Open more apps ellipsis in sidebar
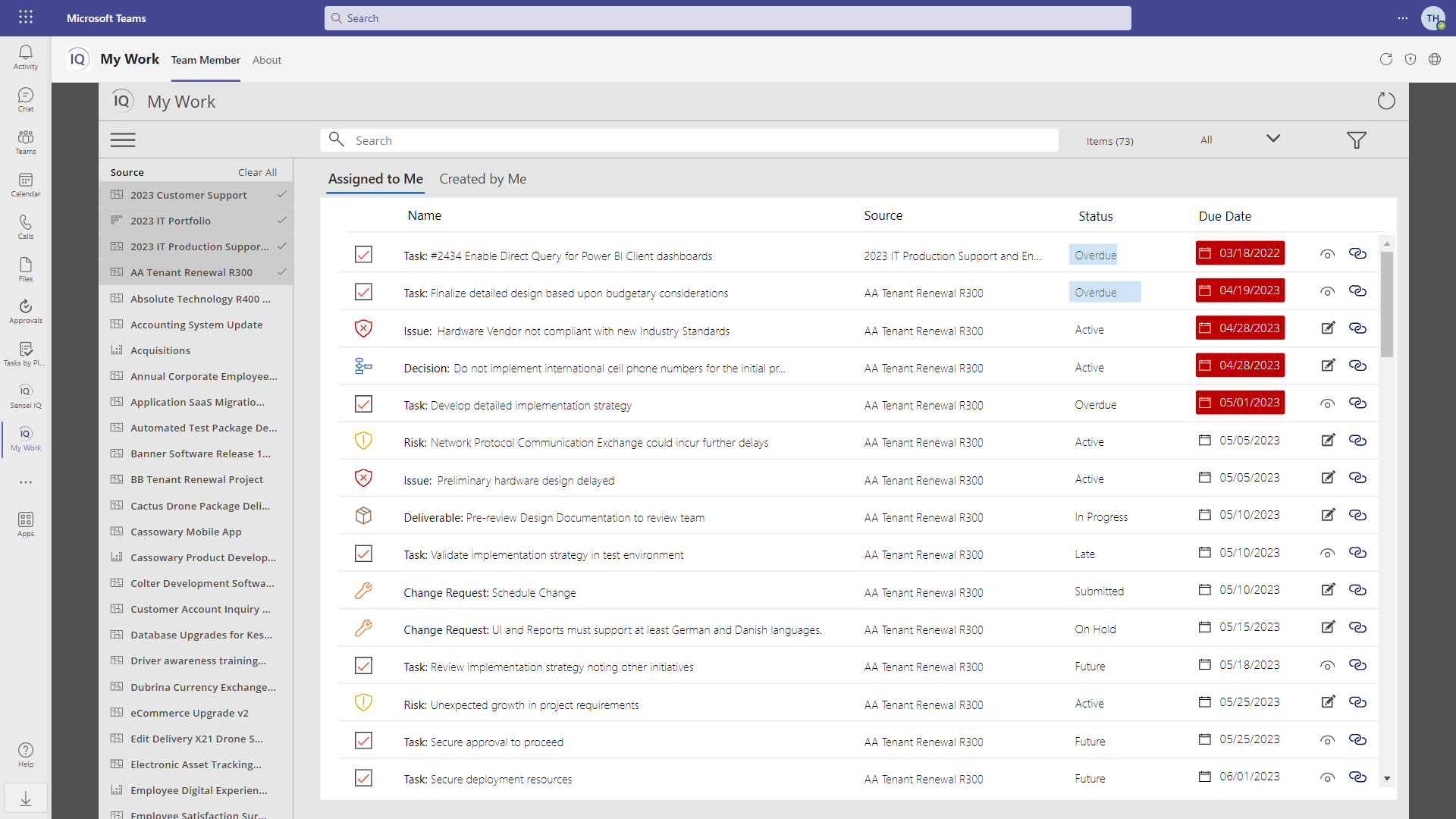 click(x=26, y=482)
